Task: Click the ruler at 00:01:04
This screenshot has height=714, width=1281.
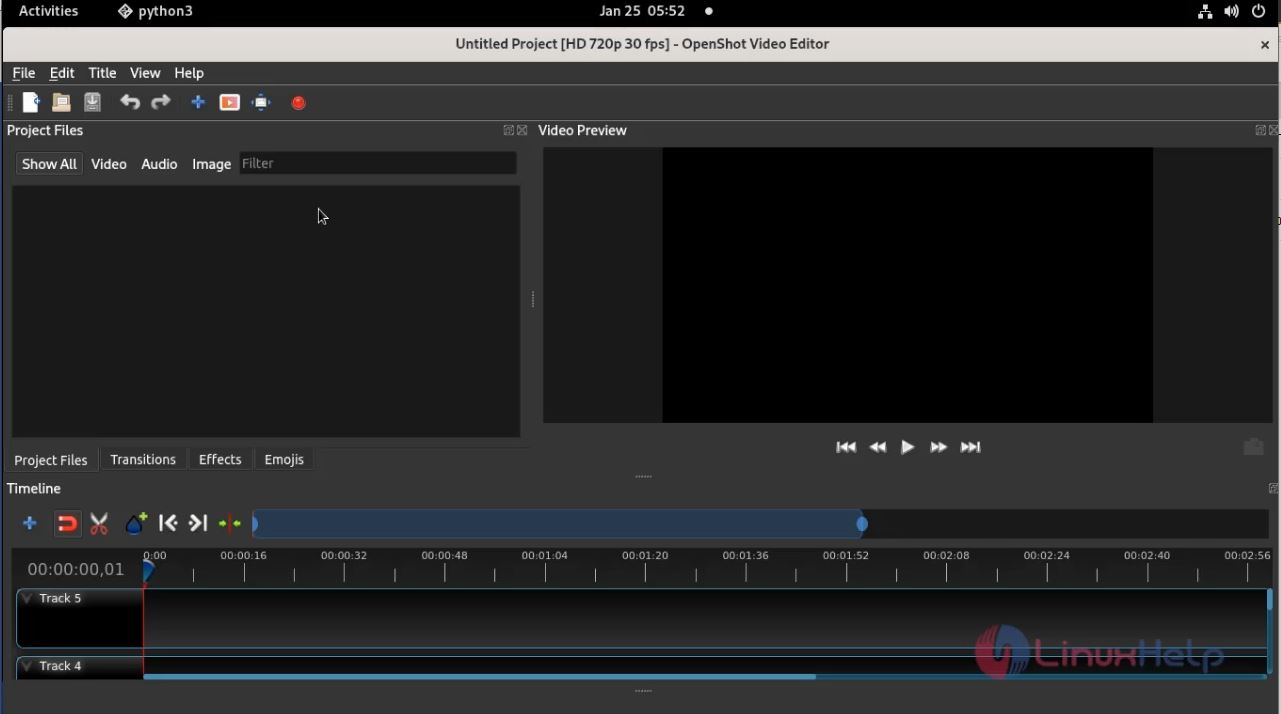Action: 544,556
